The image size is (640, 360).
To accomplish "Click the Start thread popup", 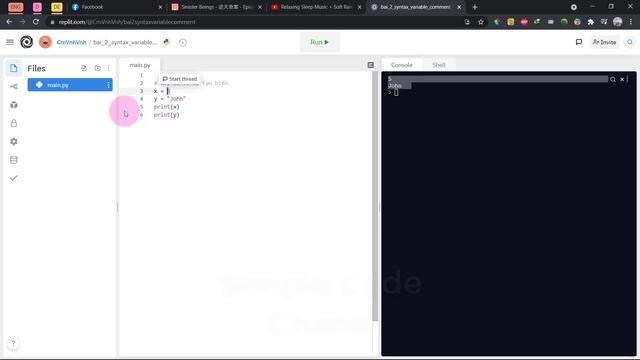I will [180, 79].
